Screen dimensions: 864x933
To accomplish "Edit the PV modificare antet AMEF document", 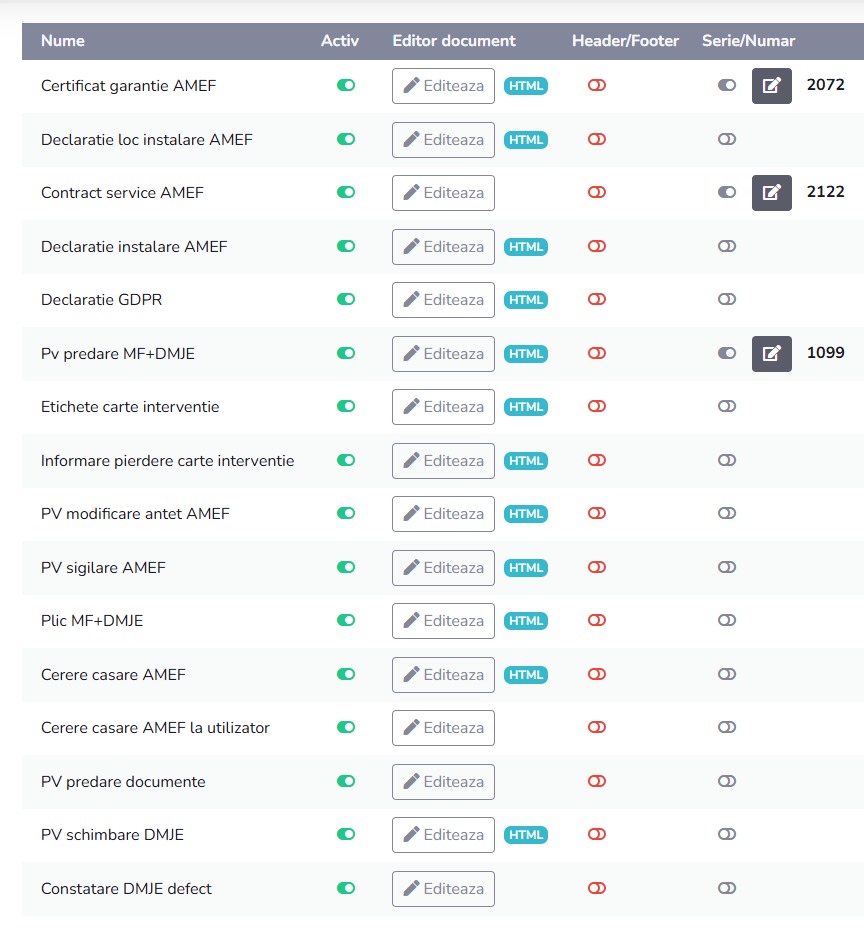I will click(443, 514).
